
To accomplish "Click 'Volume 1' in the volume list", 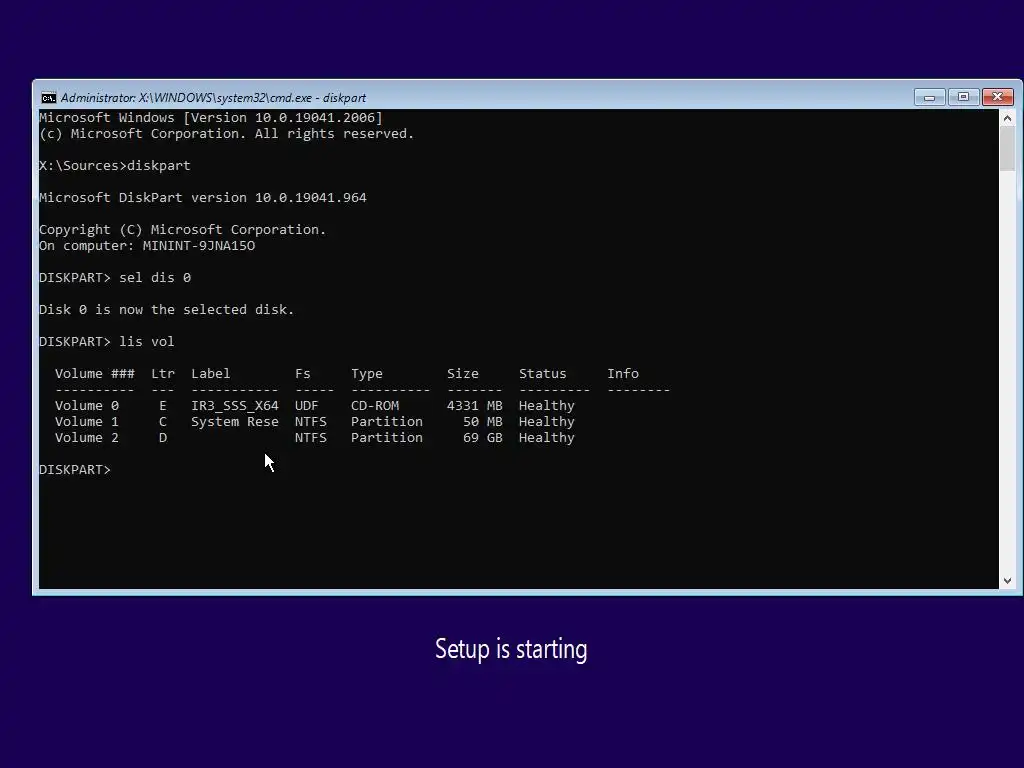I will tap(87, 422).
